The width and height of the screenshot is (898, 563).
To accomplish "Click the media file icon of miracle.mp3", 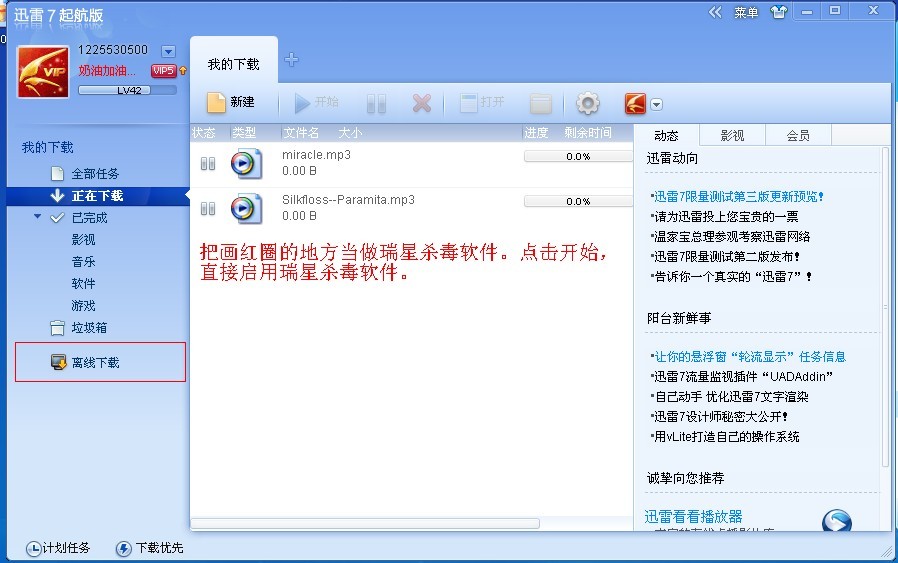I will coord(246,164).
